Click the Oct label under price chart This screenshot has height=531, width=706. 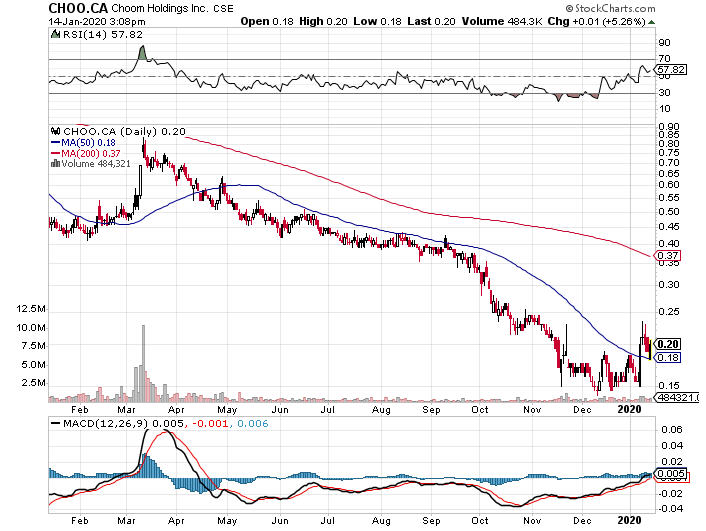click(481, 410)
